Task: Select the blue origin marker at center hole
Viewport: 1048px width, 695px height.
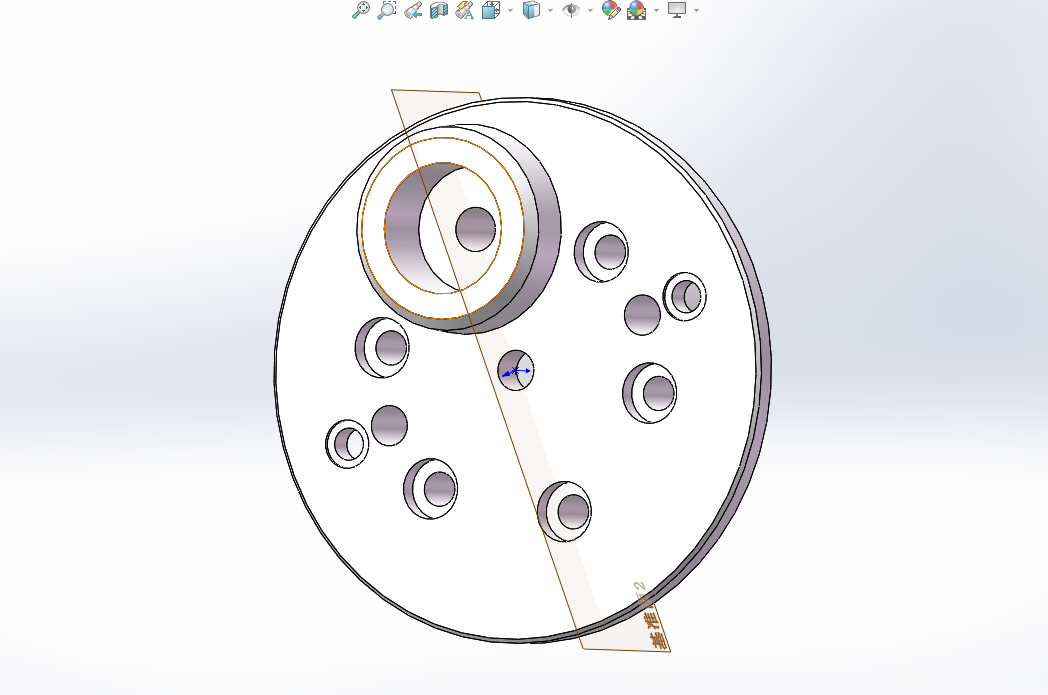Action: (x=515, y=371)
